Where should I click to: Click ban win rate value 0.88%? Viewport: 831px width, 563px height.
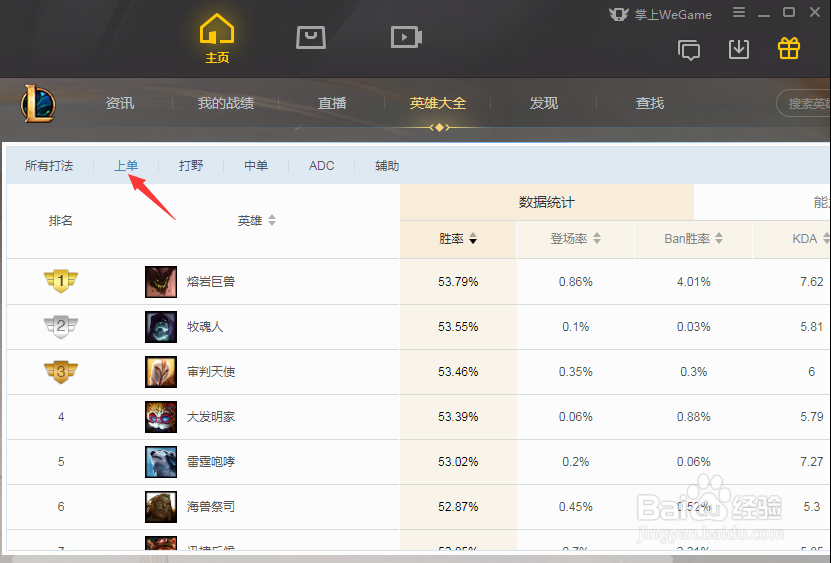(x=693, y=417)
